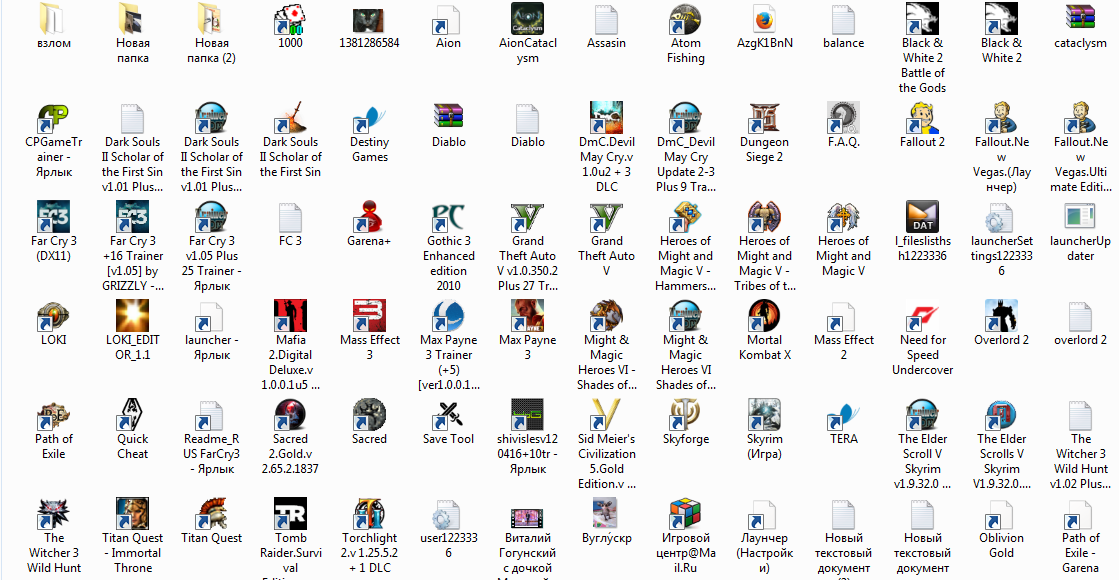This screenshot has width=1119, height=580.
Task: Open the Save Tool shortcut
Action: (449, 415)
